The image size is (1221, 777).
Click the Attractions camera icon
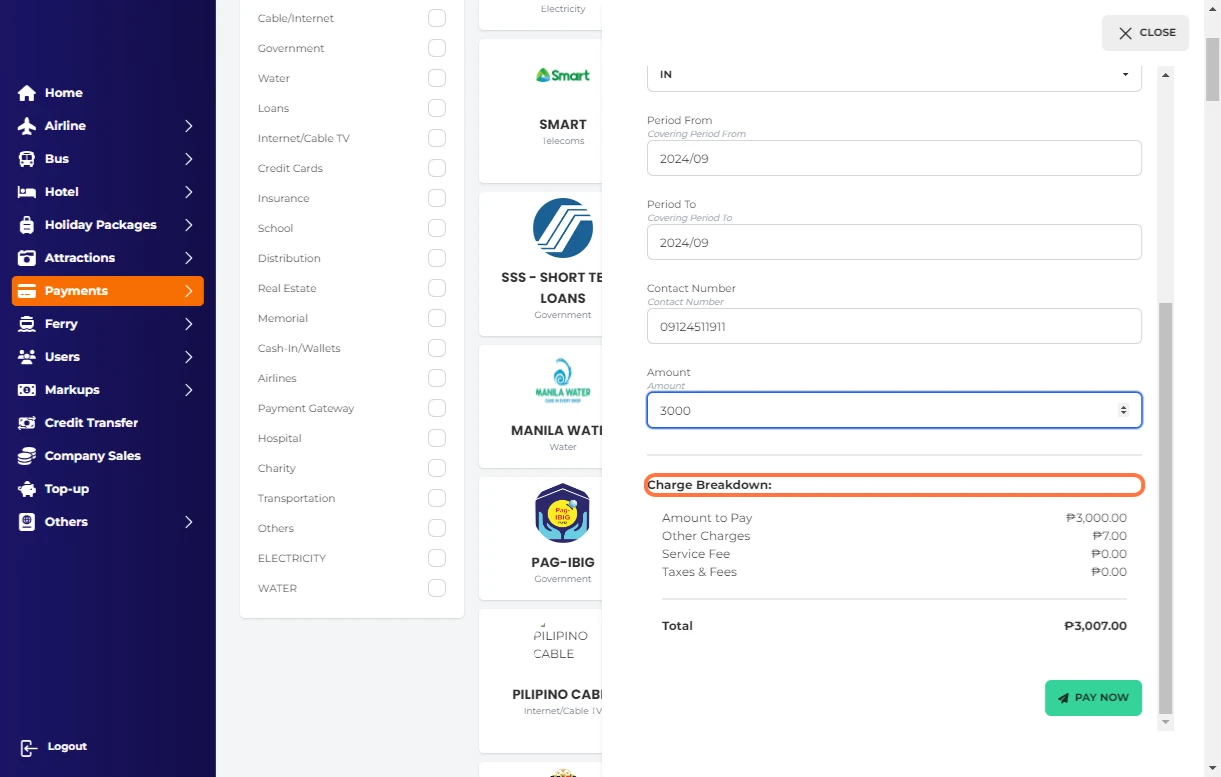pyautogui.click(x=27, y=258)
